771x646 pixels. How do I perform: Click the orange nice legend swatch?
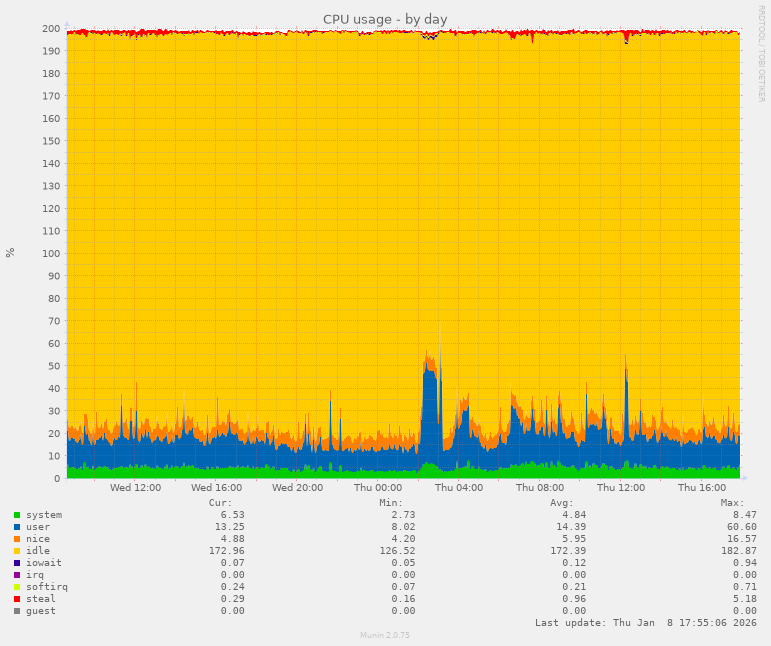click(17, 539)
